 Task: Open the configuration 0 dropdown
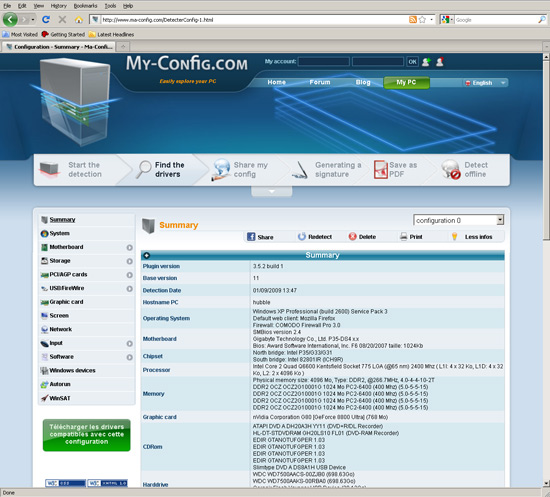458,220
